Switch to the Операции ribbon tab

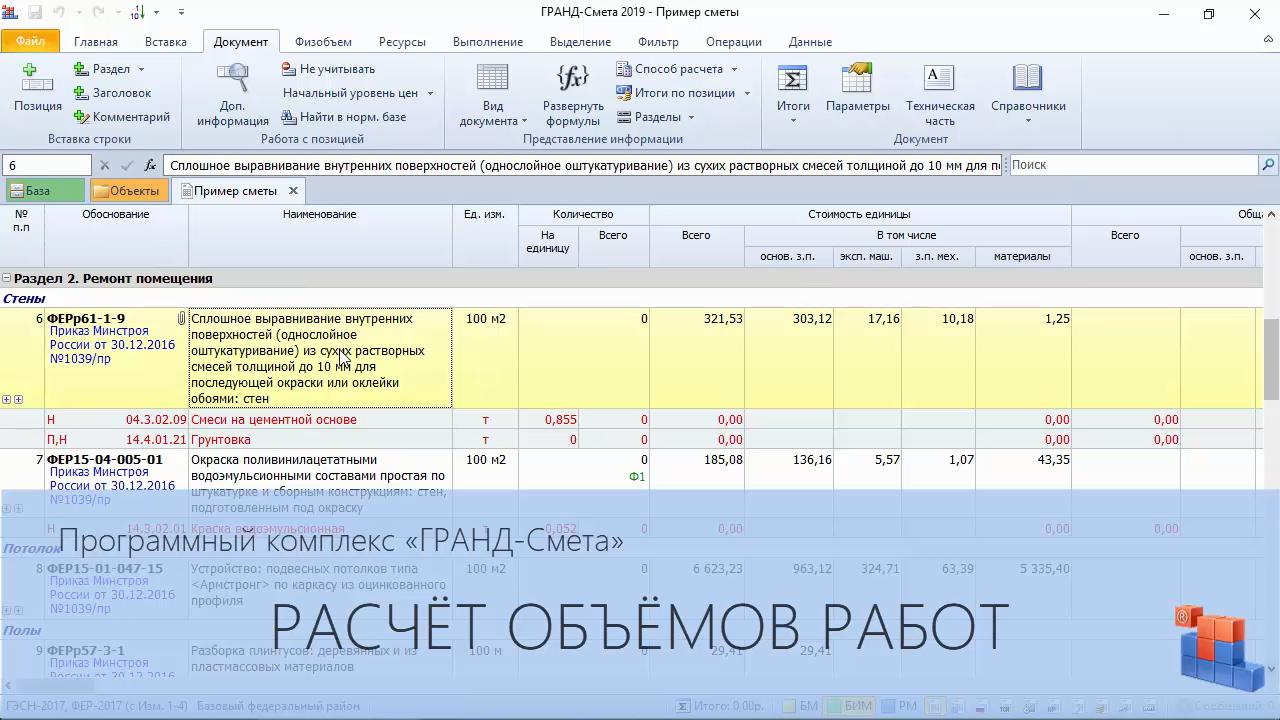point(734,42)
